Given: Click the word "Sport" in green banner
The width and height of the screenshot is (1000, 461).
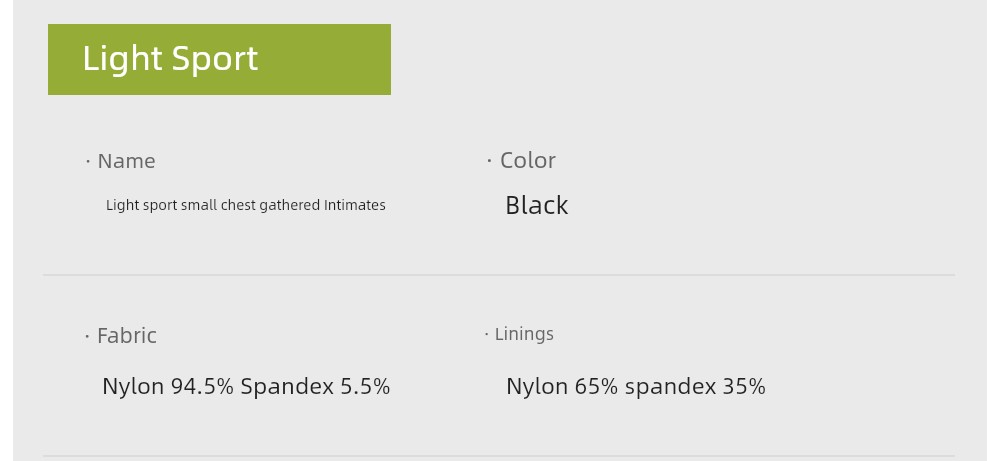Looking at the screenshot, I should 215,59.
